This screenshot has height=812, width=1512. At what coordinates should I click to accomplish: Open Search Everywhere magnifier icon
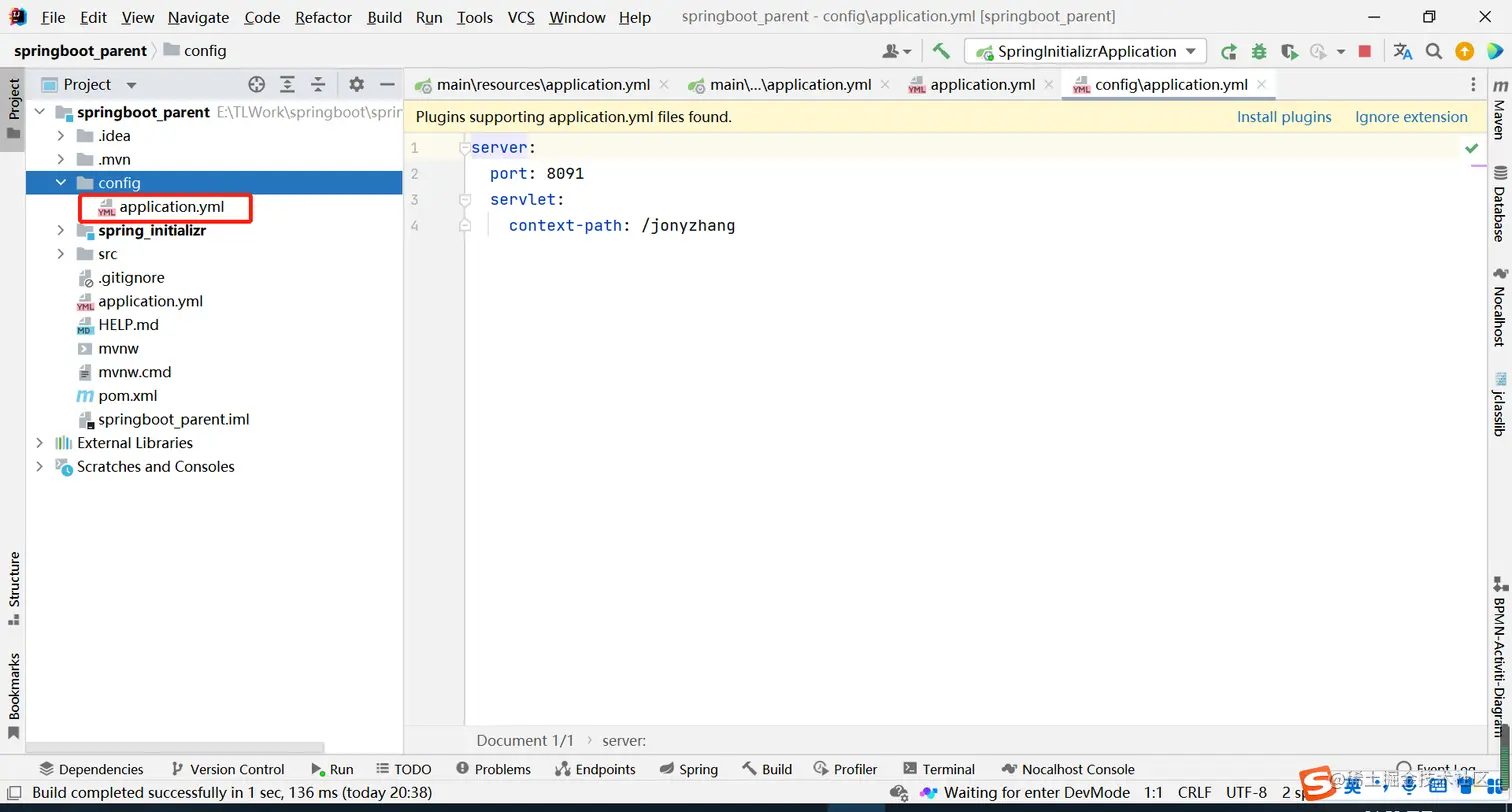point(1434,51)
